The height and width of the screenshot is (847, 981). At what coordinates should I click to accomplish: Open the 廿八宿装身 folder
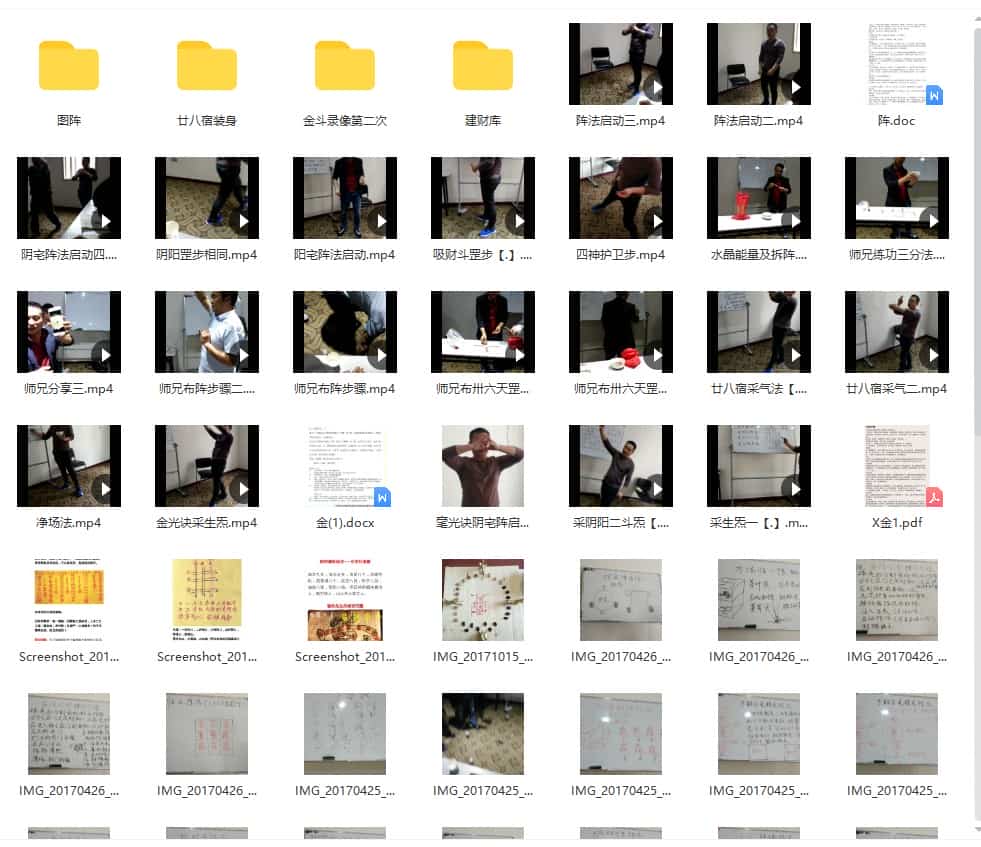tap(207, 66)
